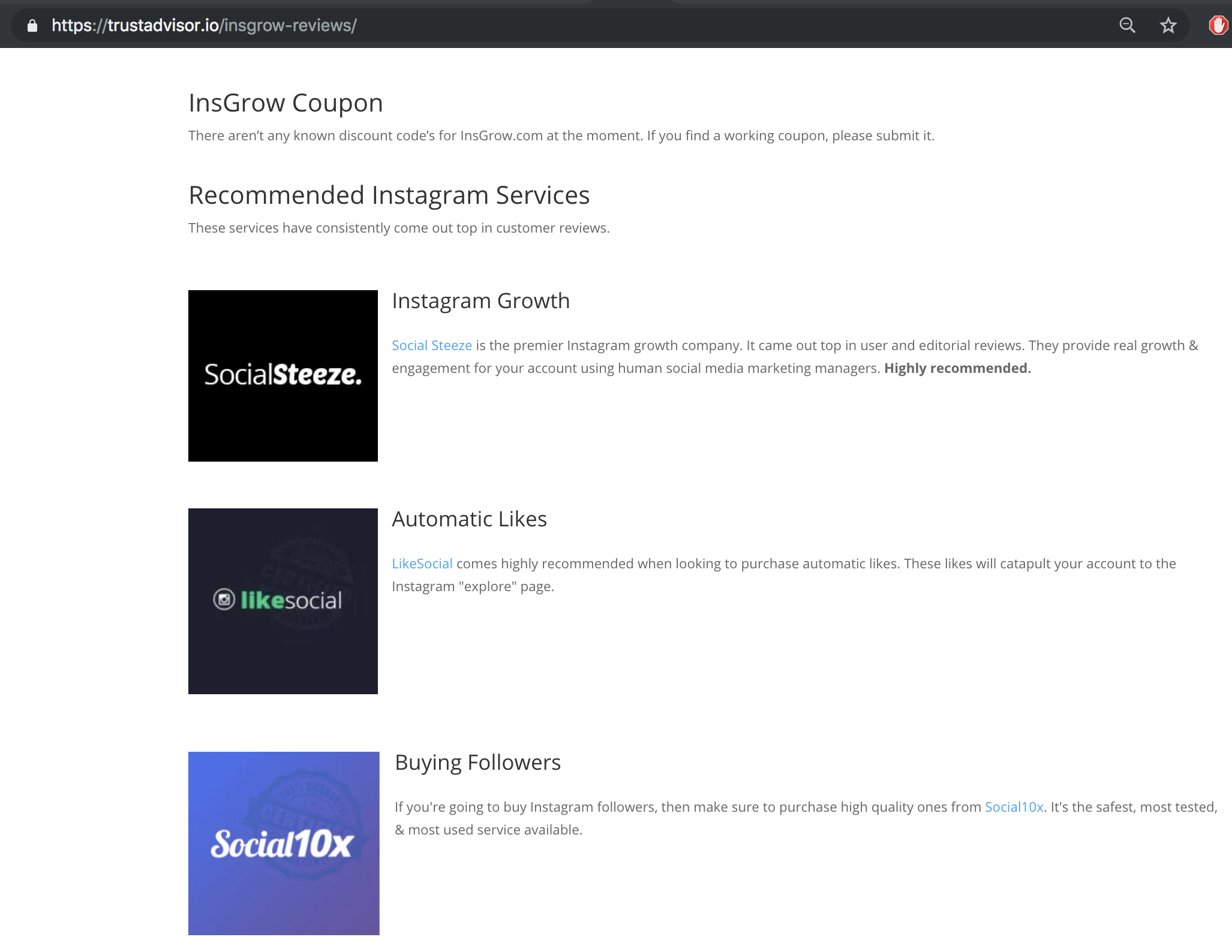Click the InsGrow Coupon heading
1232x952 pixels.
286,103
